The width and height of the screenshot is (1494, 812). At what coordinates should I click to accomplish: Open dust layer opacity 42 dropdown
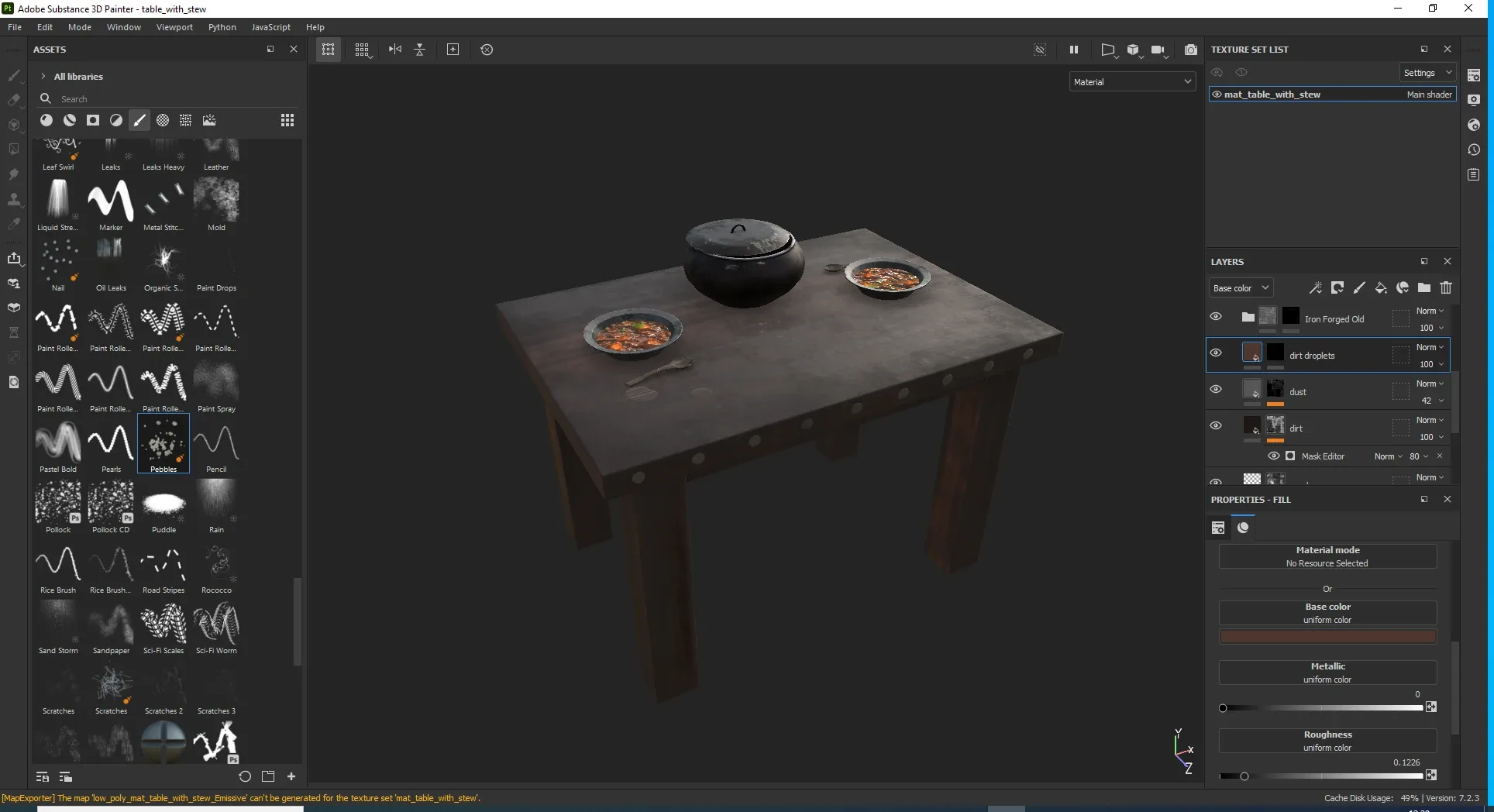pos(1433,401)
